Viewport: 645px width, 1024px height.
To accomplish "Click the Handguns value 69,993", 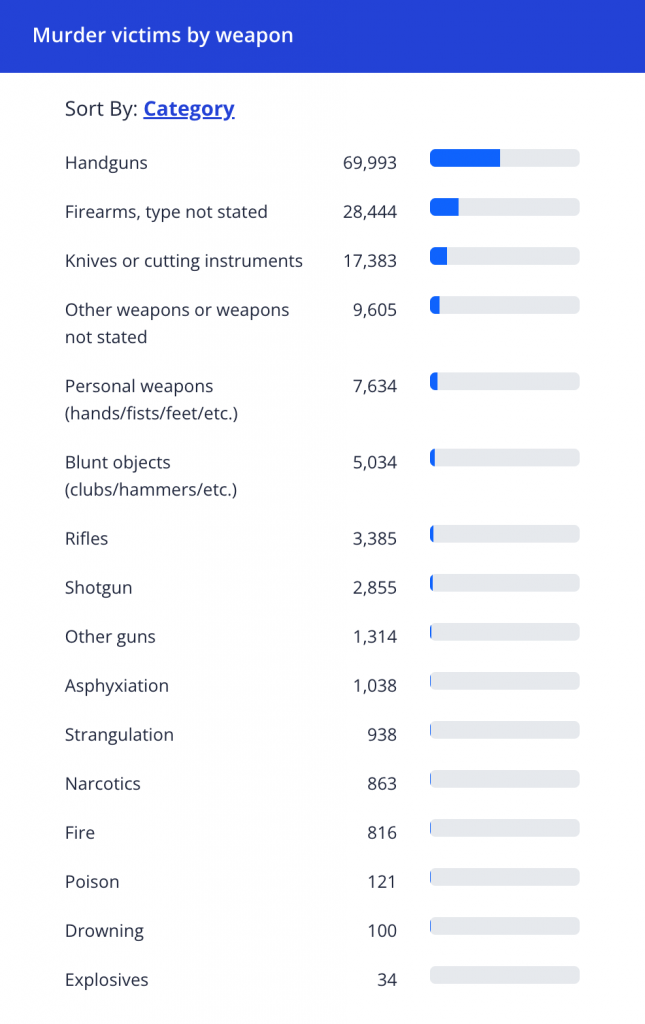I will (x=369, y=163).
